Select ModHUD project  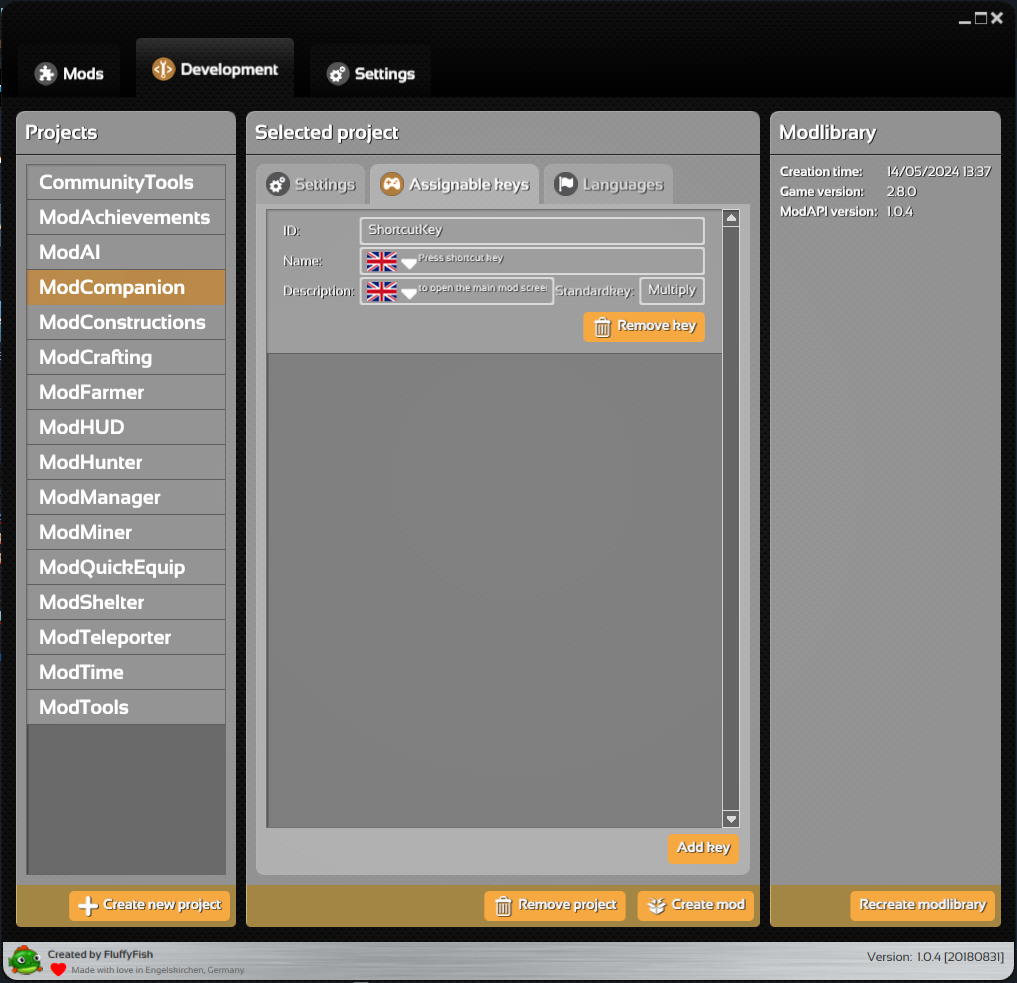(126, 427)
